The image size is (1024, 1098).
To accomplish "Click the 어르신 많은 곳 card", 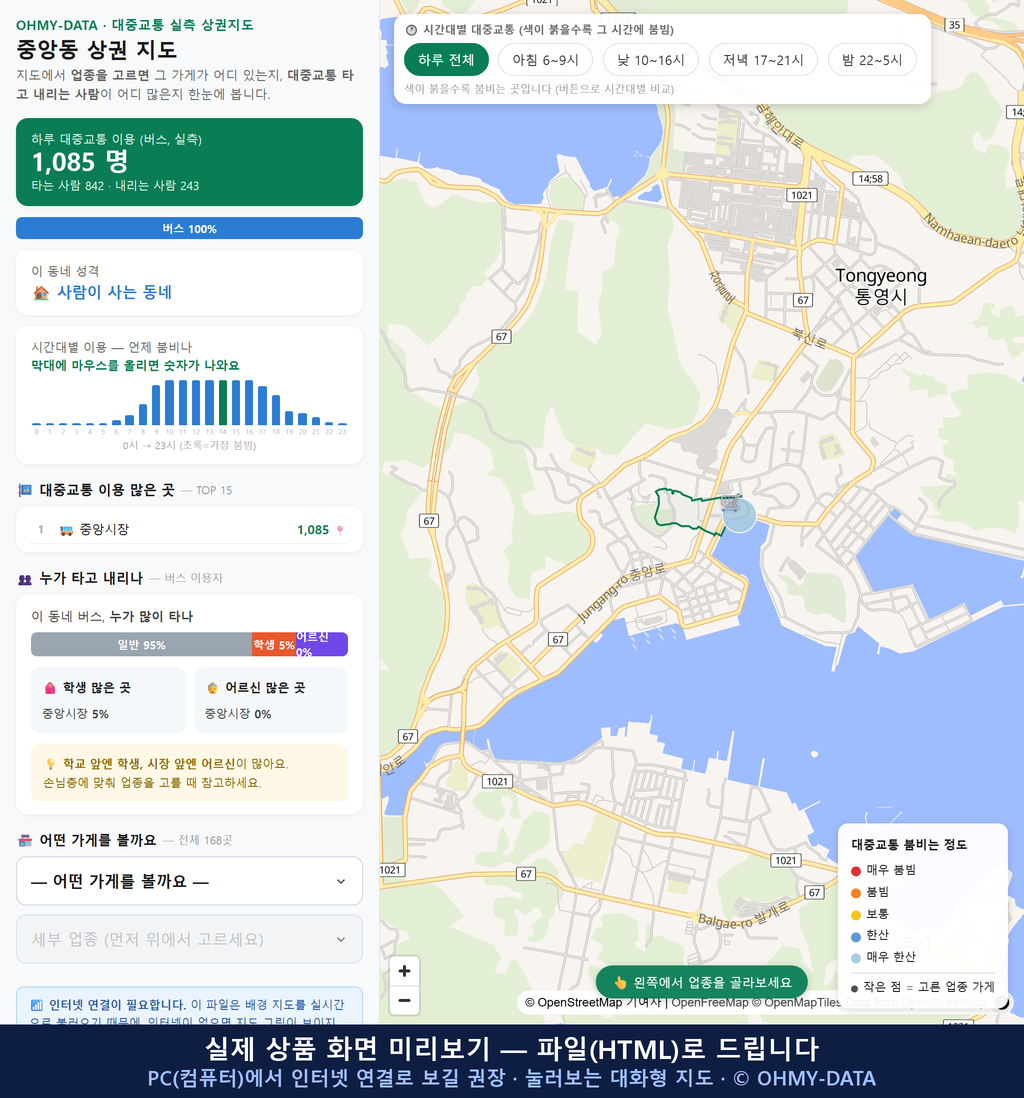I will click(271, 700).
